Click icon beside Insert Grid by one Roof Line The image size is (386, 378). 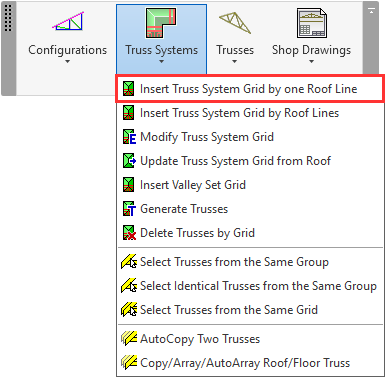click(128, 89)
